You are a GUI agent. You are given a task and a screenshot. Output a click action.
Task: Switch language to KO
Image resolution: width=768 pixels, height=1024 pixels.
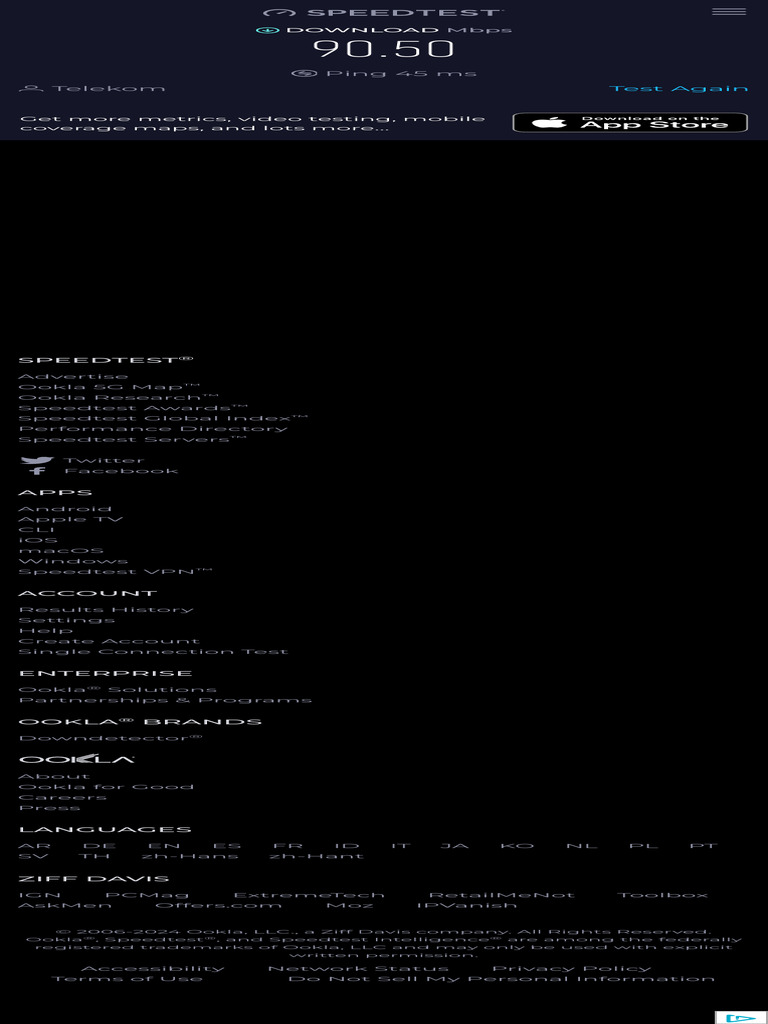point(517,846)
